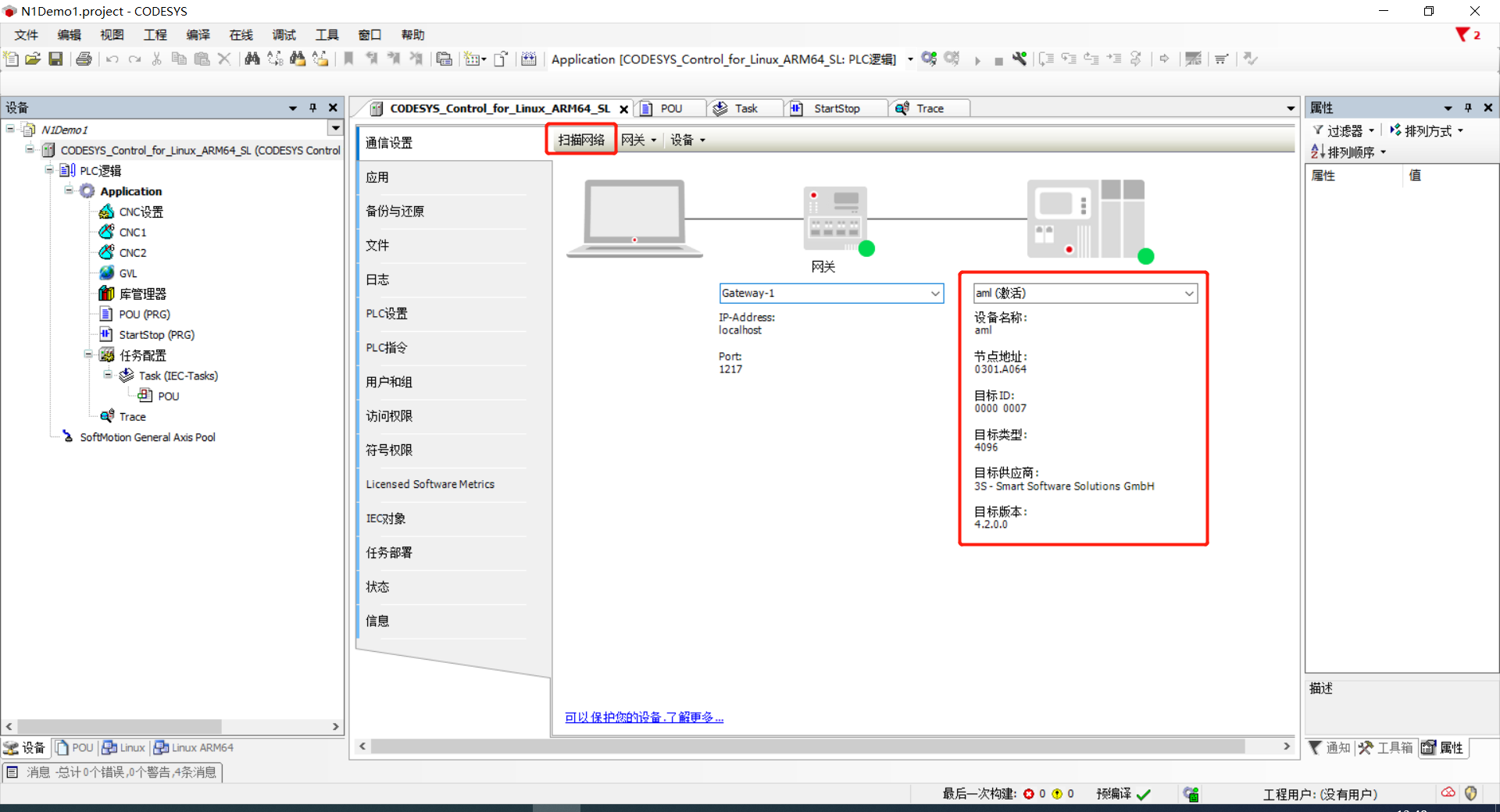Open the 在线 menu
1500x812 pixels.
coord(240,34)
